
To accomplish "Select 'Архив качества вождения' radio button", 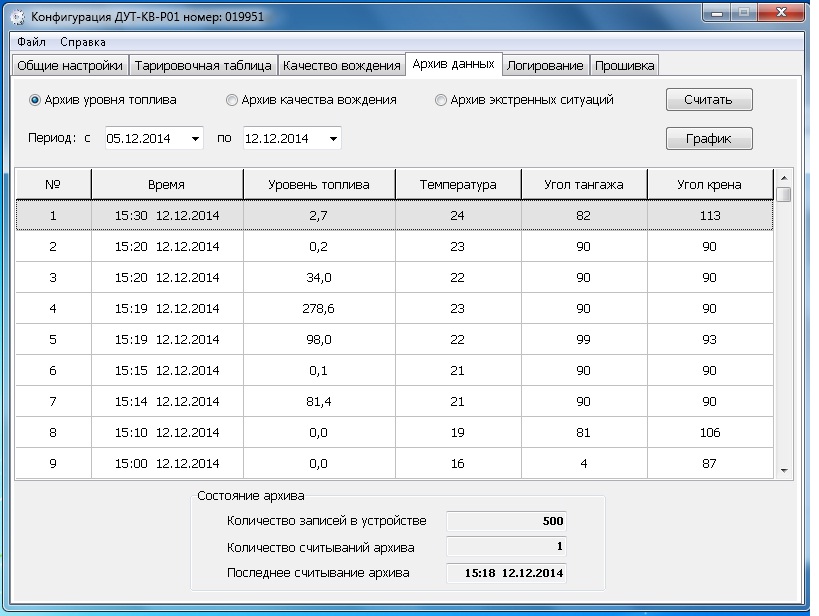I will 232,100.
